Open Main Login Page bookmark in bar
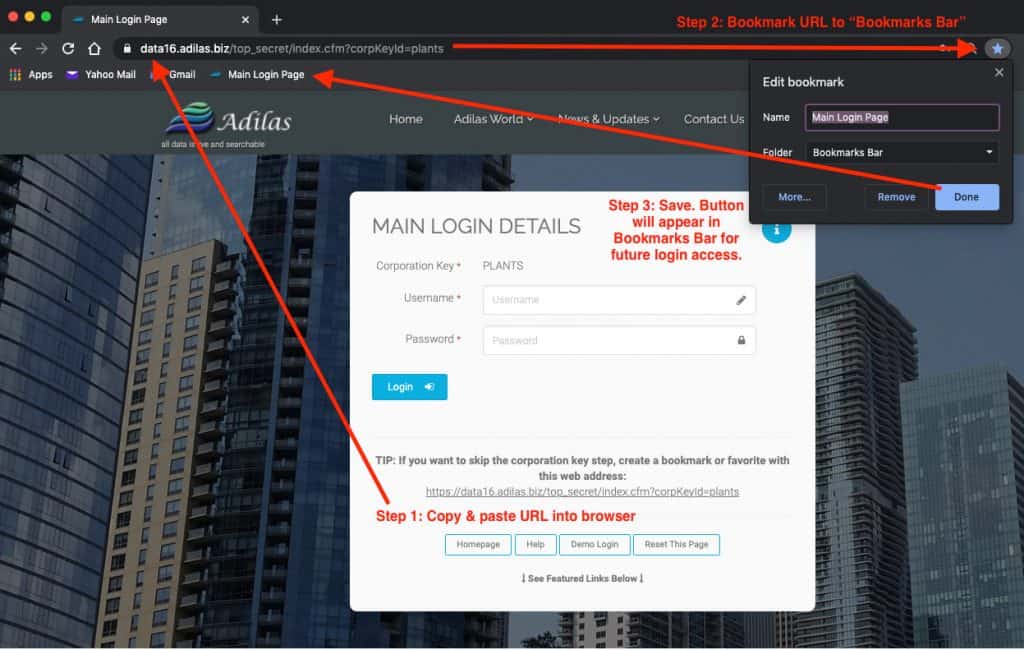The height and width of the screenshot is (650, 1024). [257, 74]
